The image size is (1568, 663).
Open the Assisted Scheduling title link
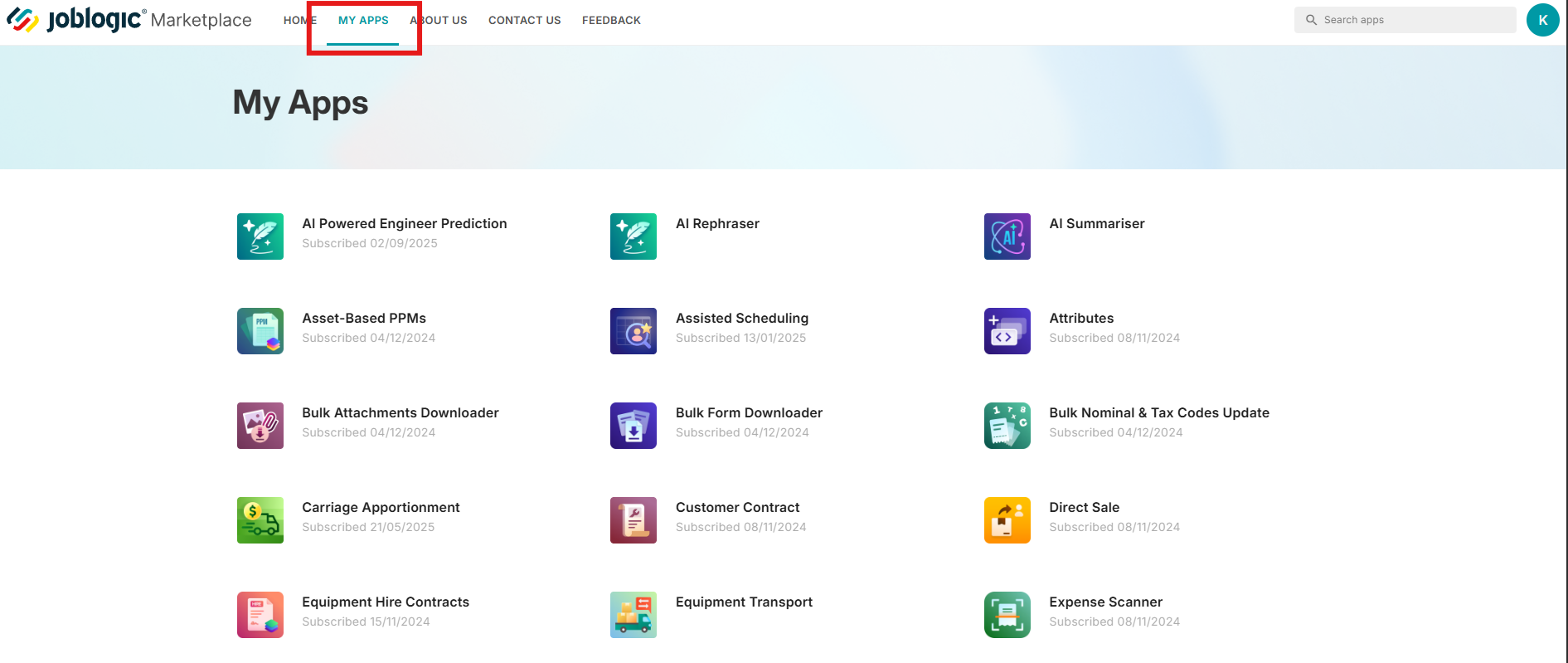pyautogui.click(x=742, y=318)
